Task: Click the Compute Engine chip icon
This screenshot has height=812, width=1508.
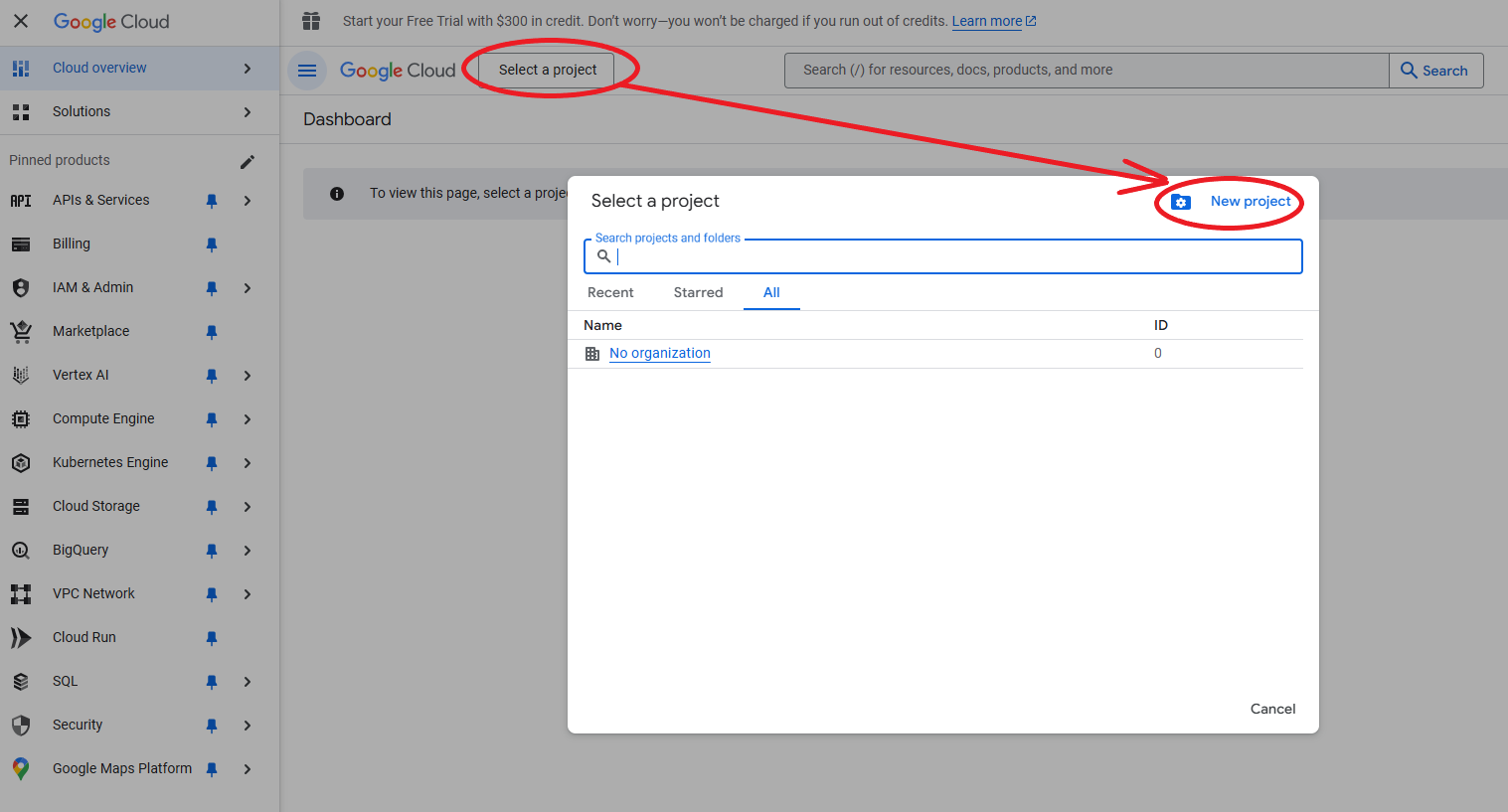Action: coord(21,419)
